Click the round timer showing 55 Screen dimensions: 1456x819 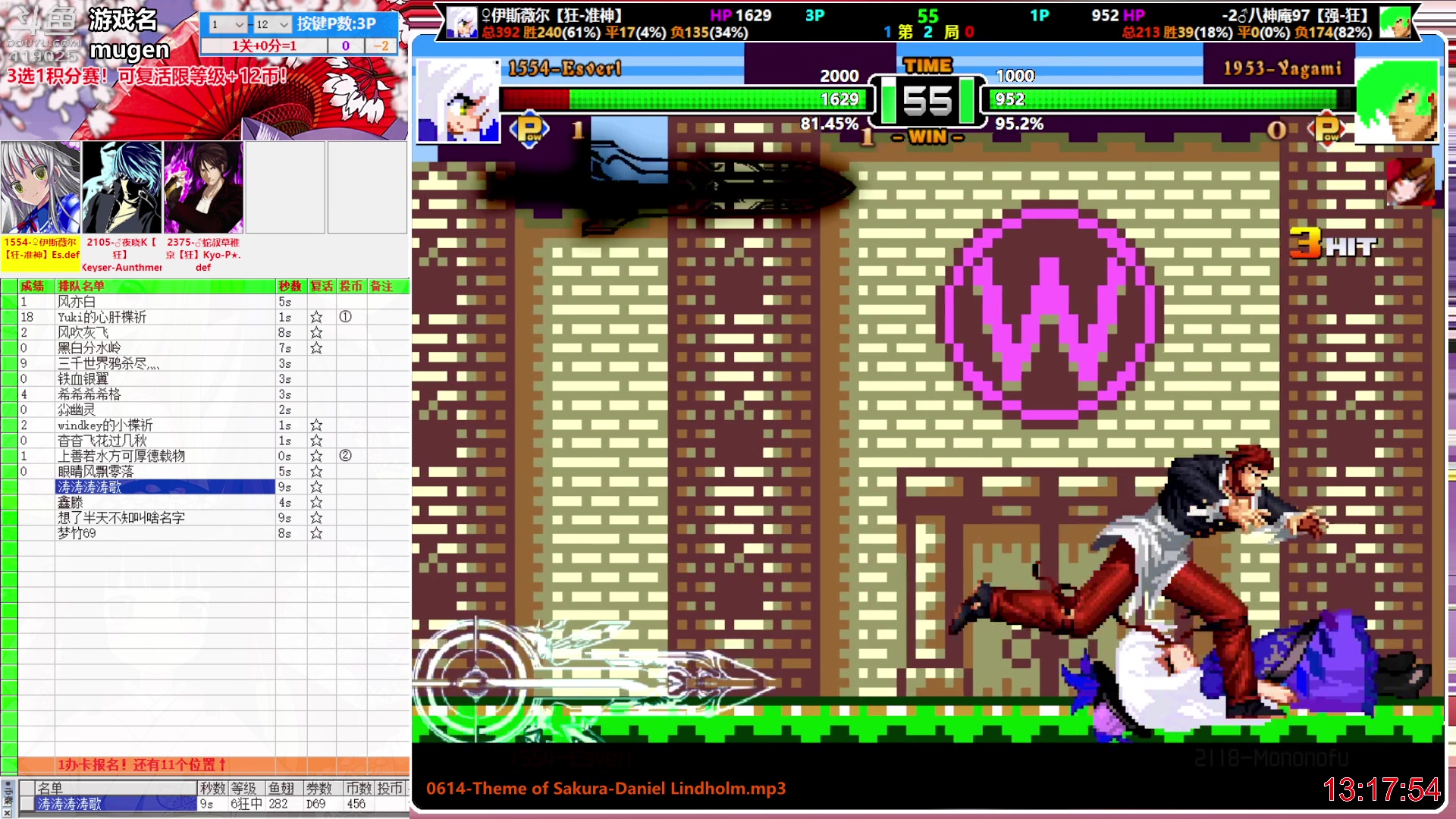[x=927, y=102]
